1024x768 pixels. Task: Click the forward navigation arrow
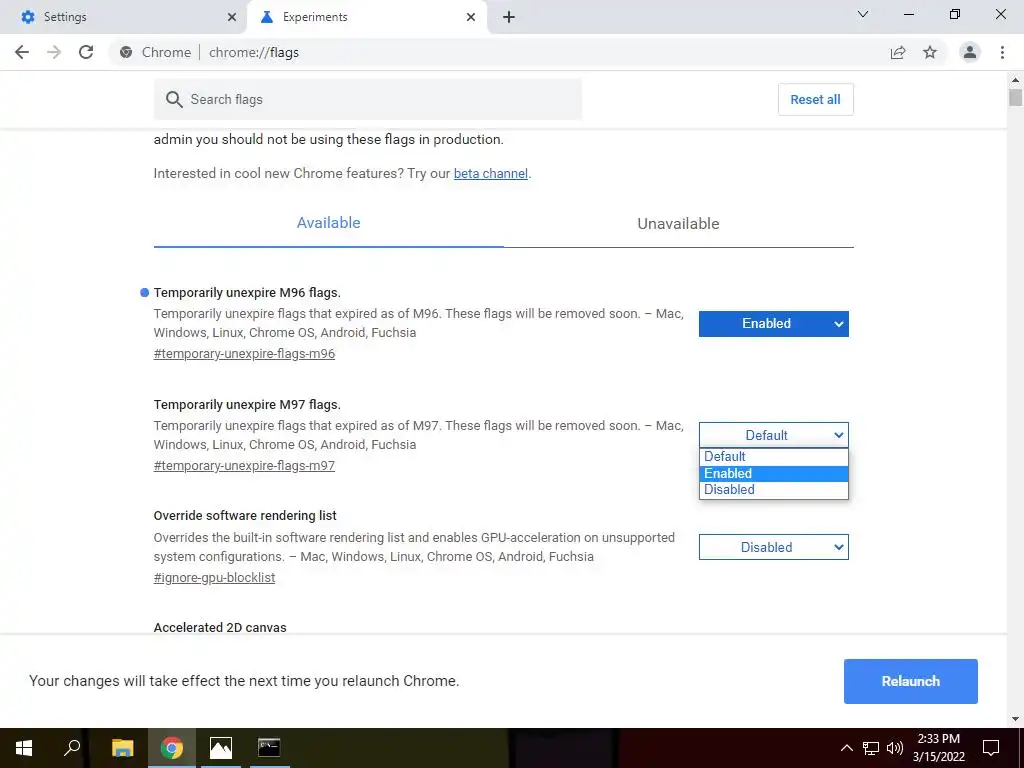pyautogui.click(x=54, y=52)
